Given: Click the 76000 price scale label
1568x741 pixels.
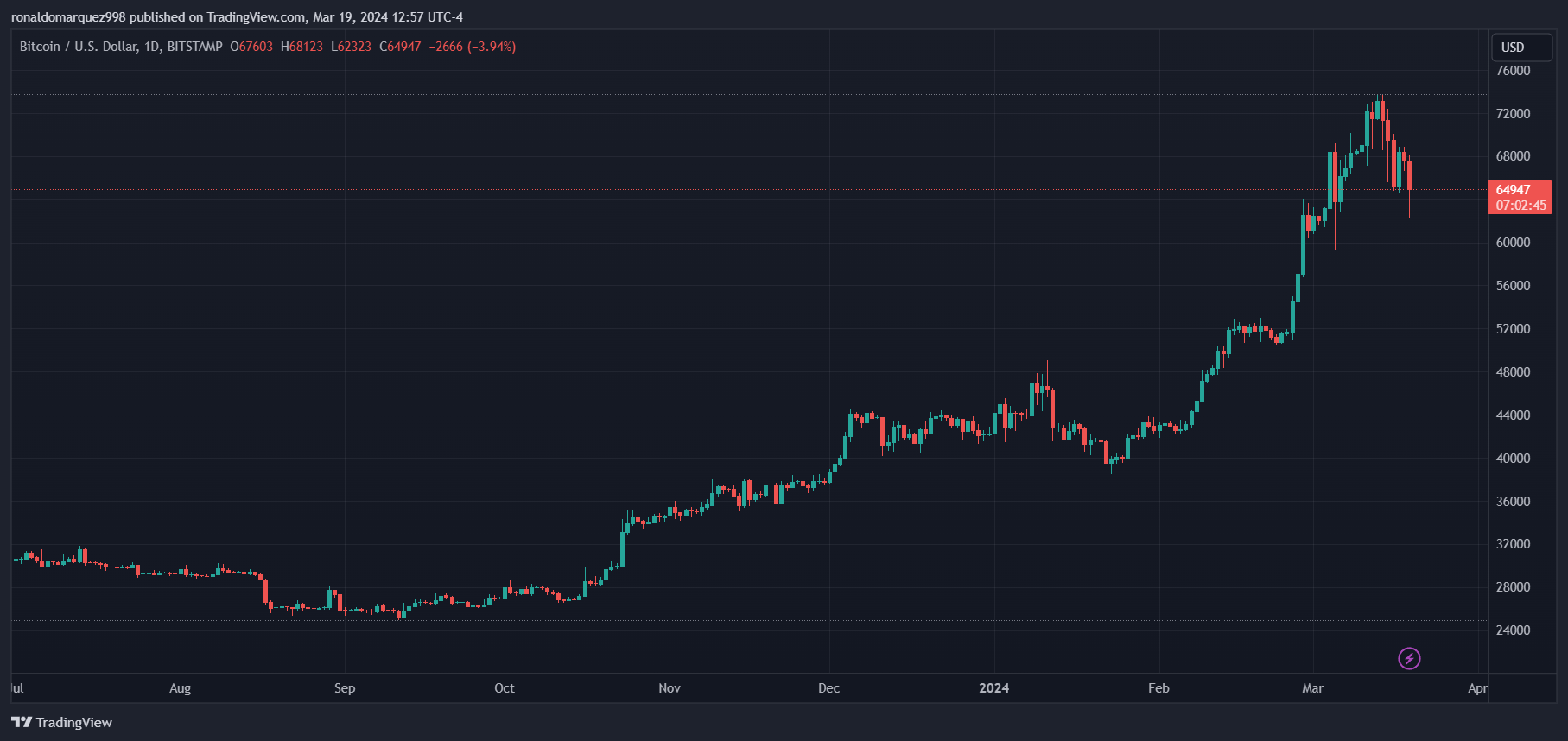Looking at the screenshot, I should (x=1513, y=71).
